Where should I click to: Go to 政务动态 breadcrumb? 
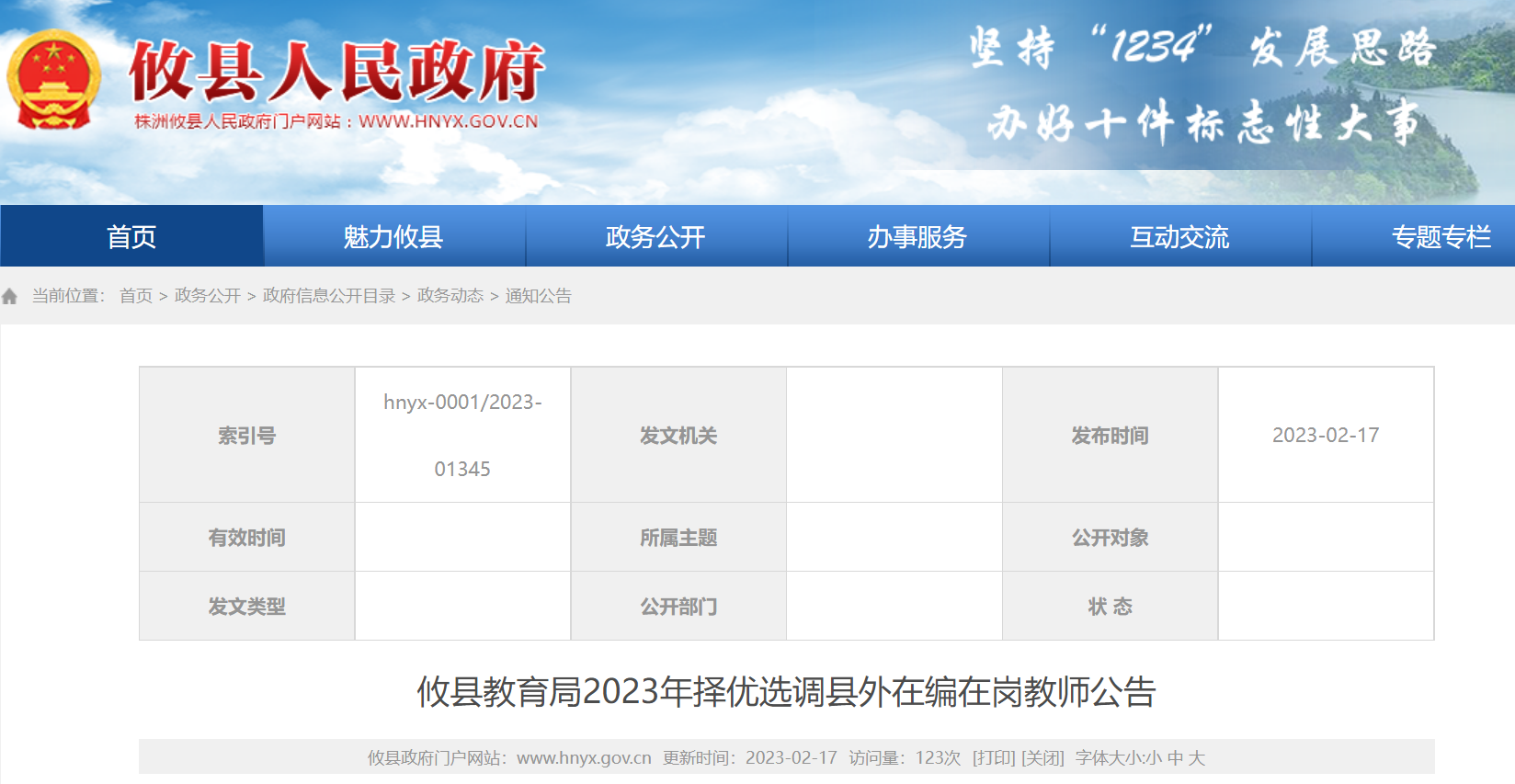click(450, 296)
